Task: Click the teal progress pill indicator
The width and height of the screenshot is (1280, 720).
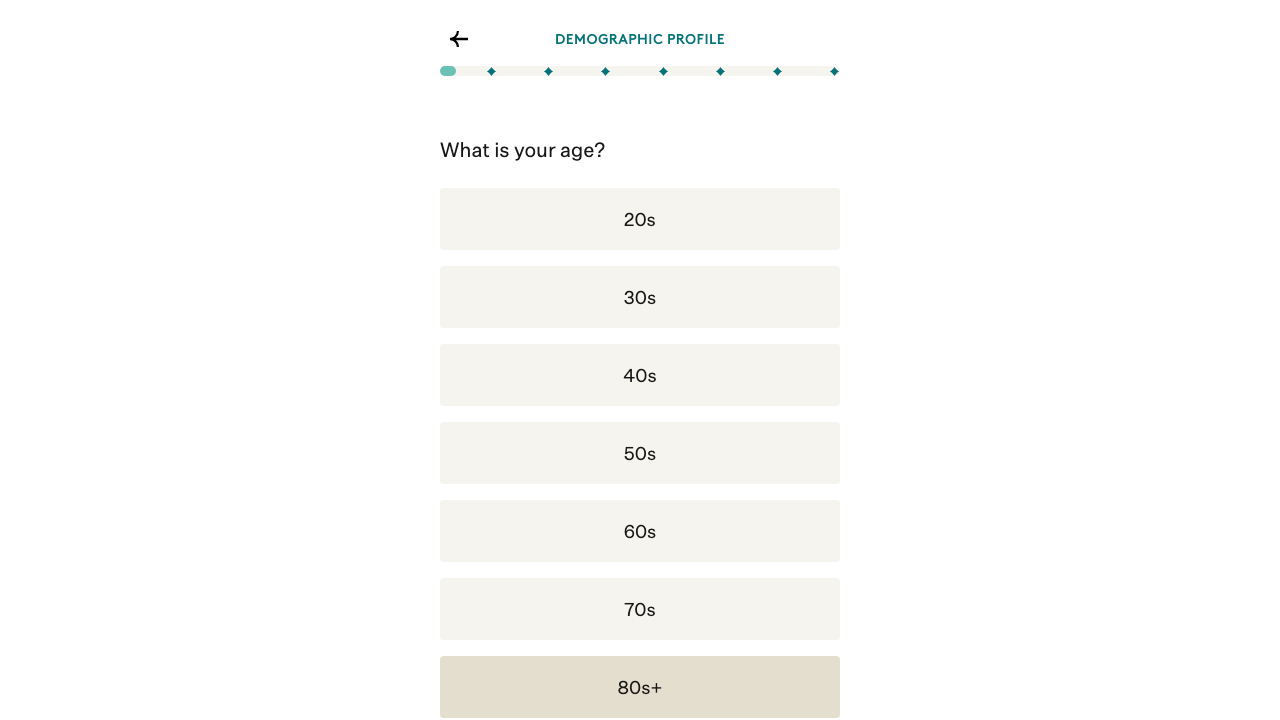Action: [x=448, y=71]
